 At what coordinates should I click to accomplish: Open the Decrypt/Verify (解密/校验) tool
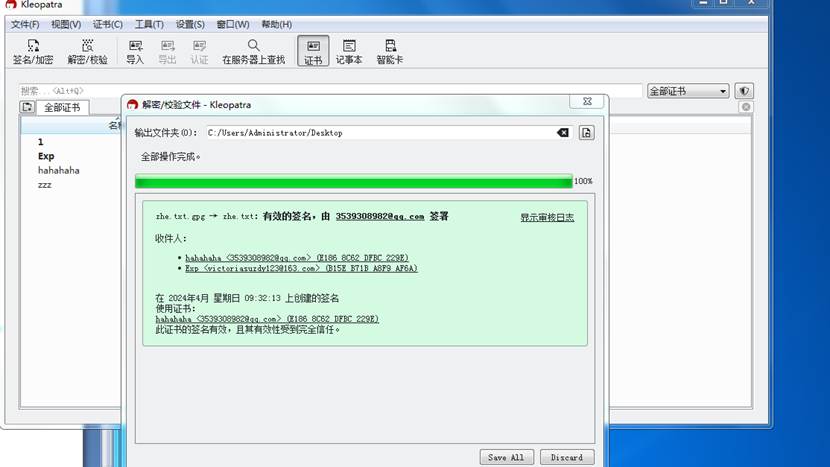pos(87,51)
